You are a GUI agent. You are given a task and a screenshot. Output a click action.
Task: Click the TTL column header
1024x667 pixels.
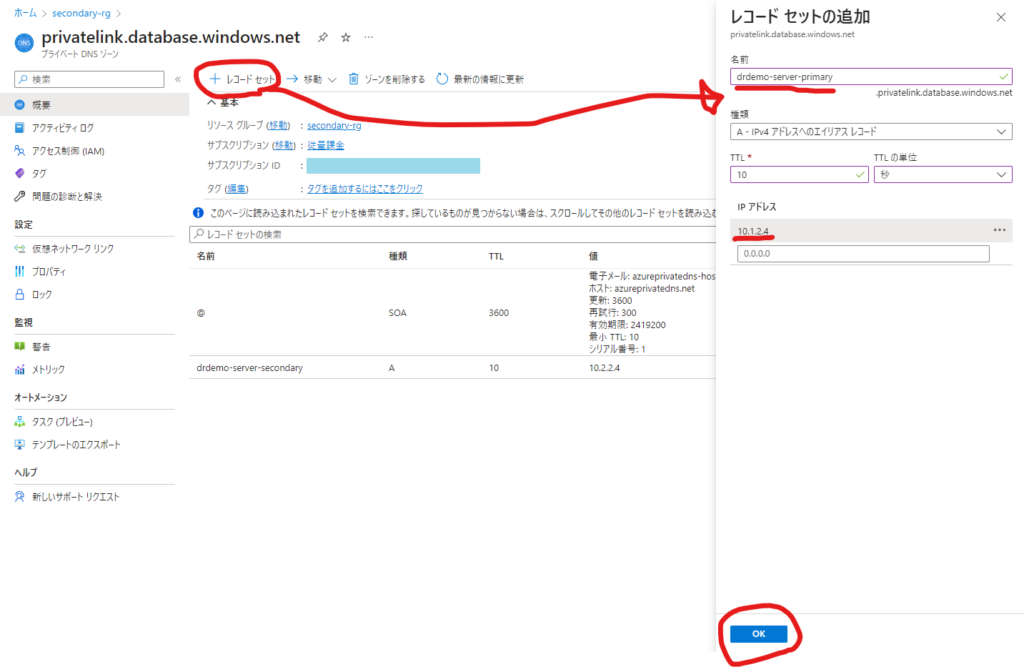(x=496, y=256)
